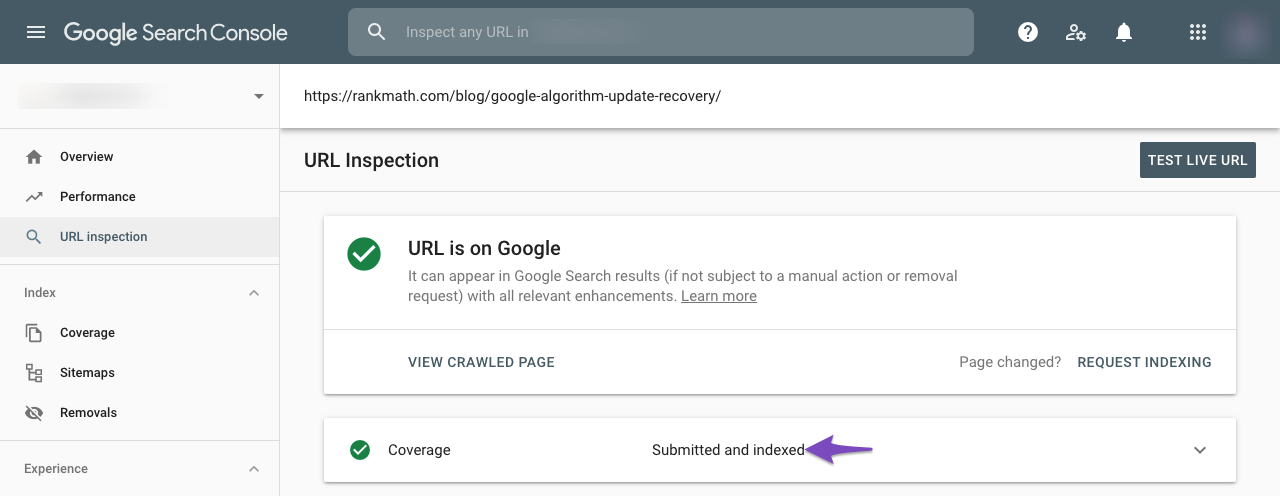Open the Sitemaps page
The image size is (1280, 496).
pos(87,373)
